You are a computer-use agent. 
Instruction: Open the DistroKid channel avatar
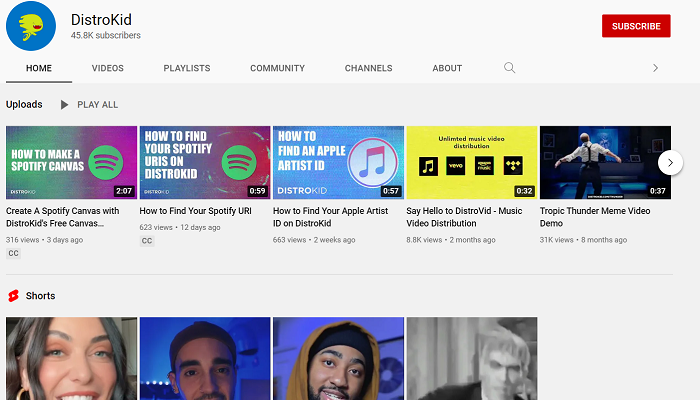pyautogui.click(x=31, y=26)
